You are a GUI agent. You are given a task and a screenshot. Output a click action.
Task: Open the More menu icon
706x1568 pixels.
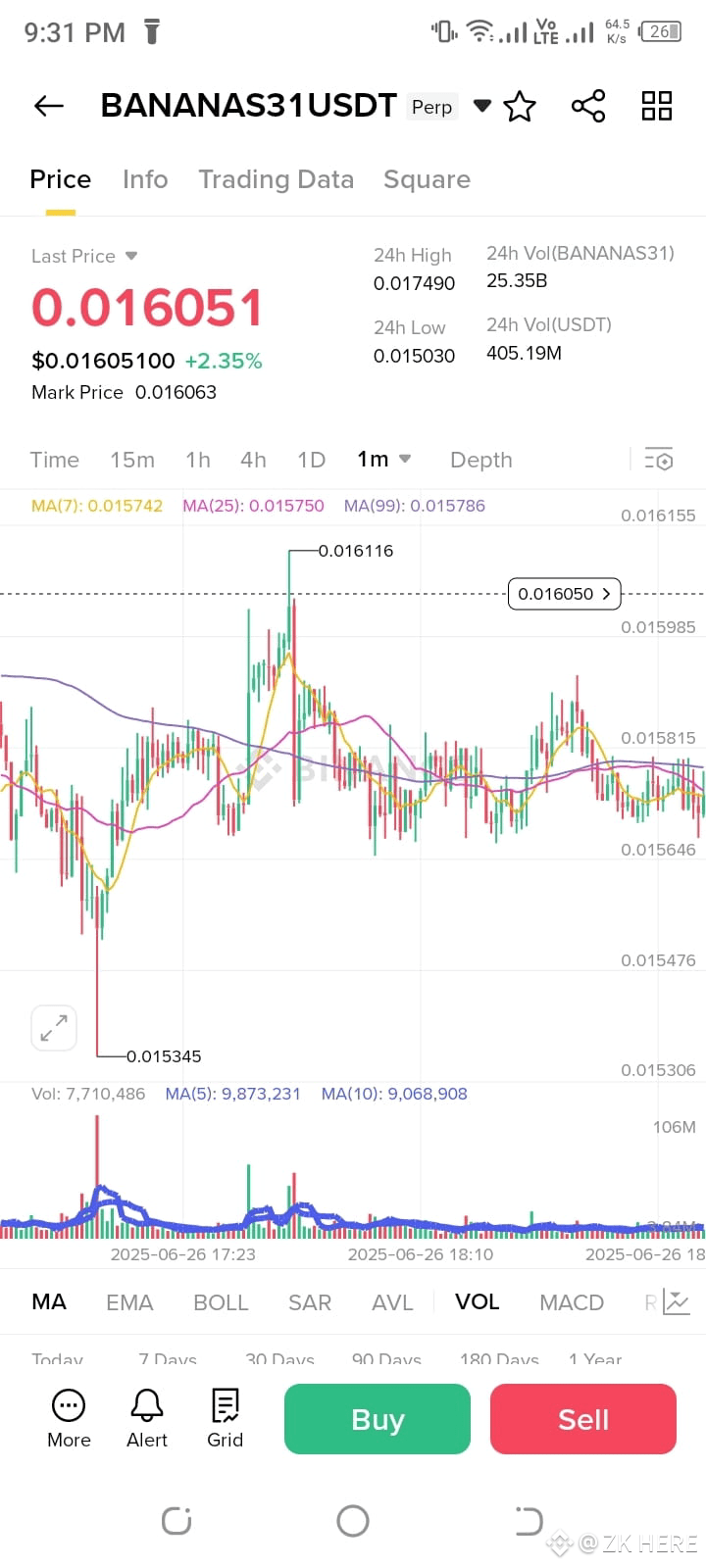[x=69, y=1418]
